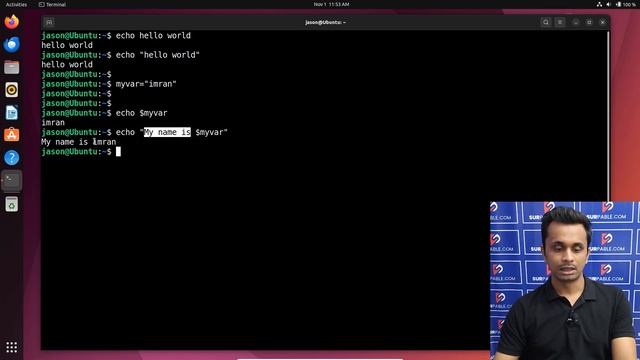Screen dimensions: 640x360
Task: Open the Files manager in the dock
Action: (11, 67)
